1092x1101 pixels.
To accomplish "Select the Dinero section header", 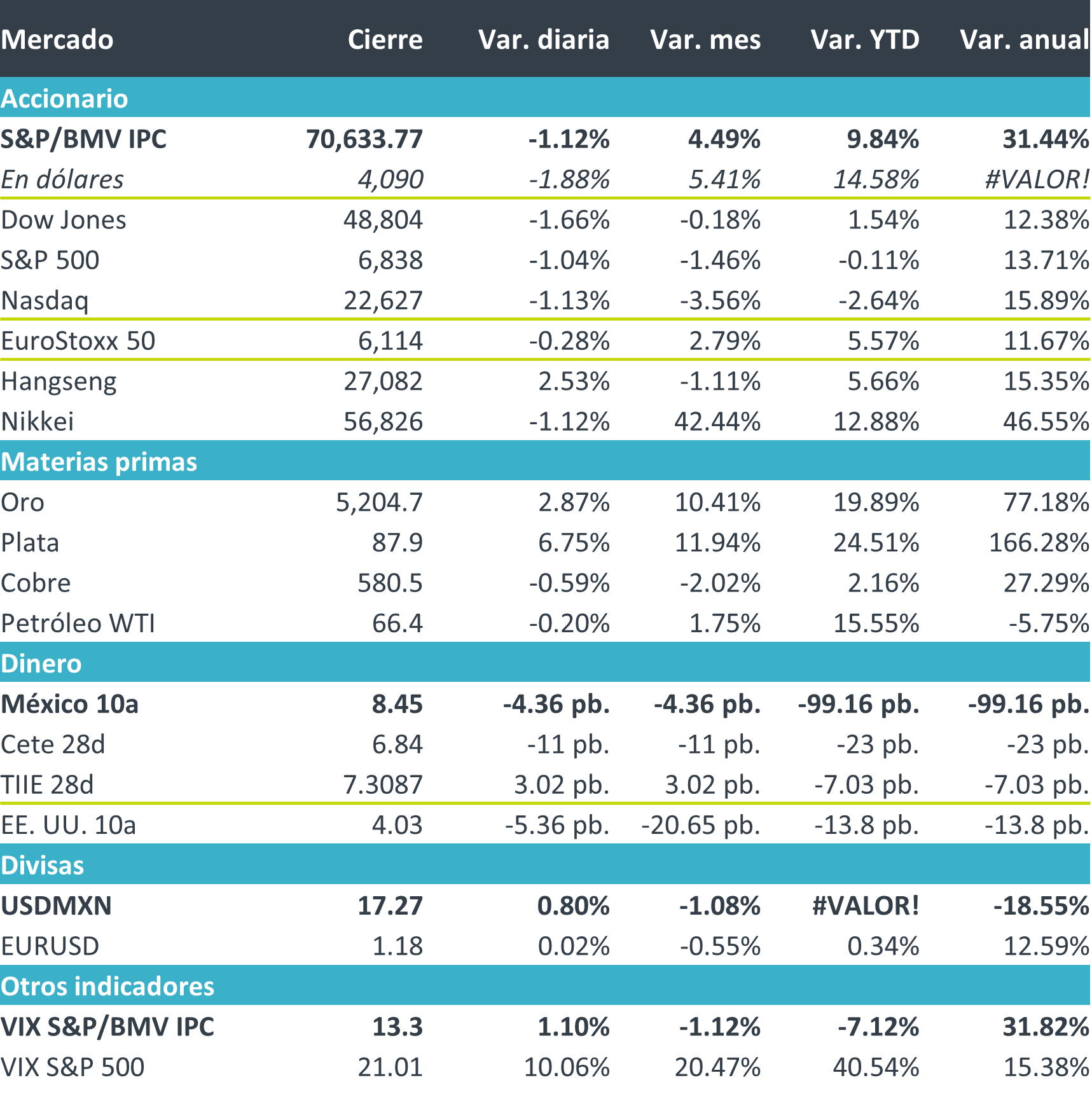I will tap(41, 663).
